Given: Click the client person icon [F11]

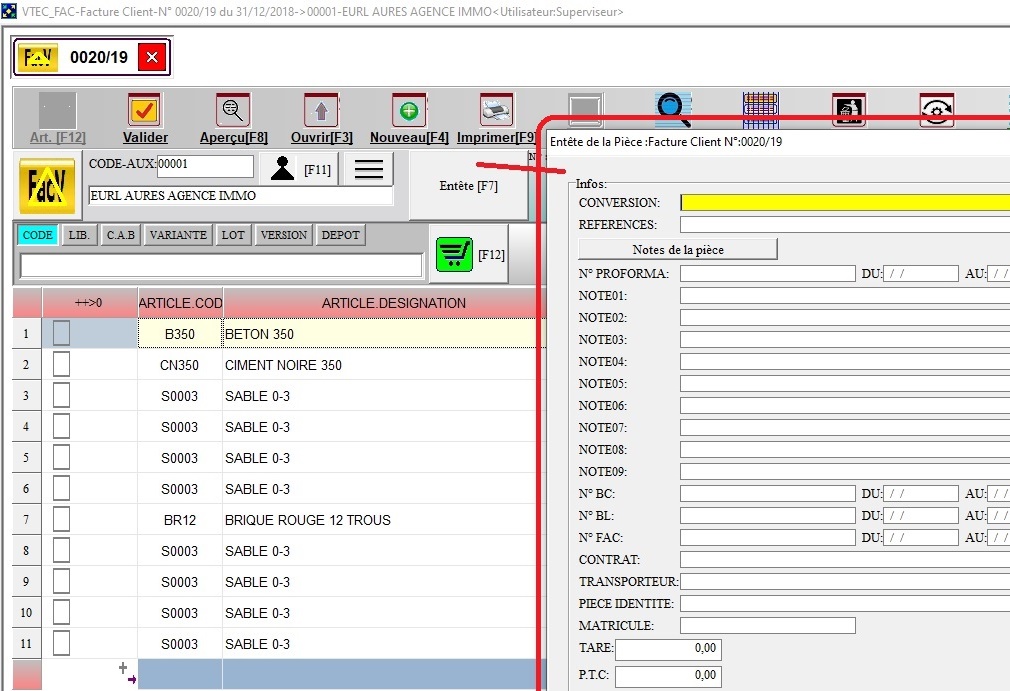Looking at the screenshot, I should [x=283, y=169].
